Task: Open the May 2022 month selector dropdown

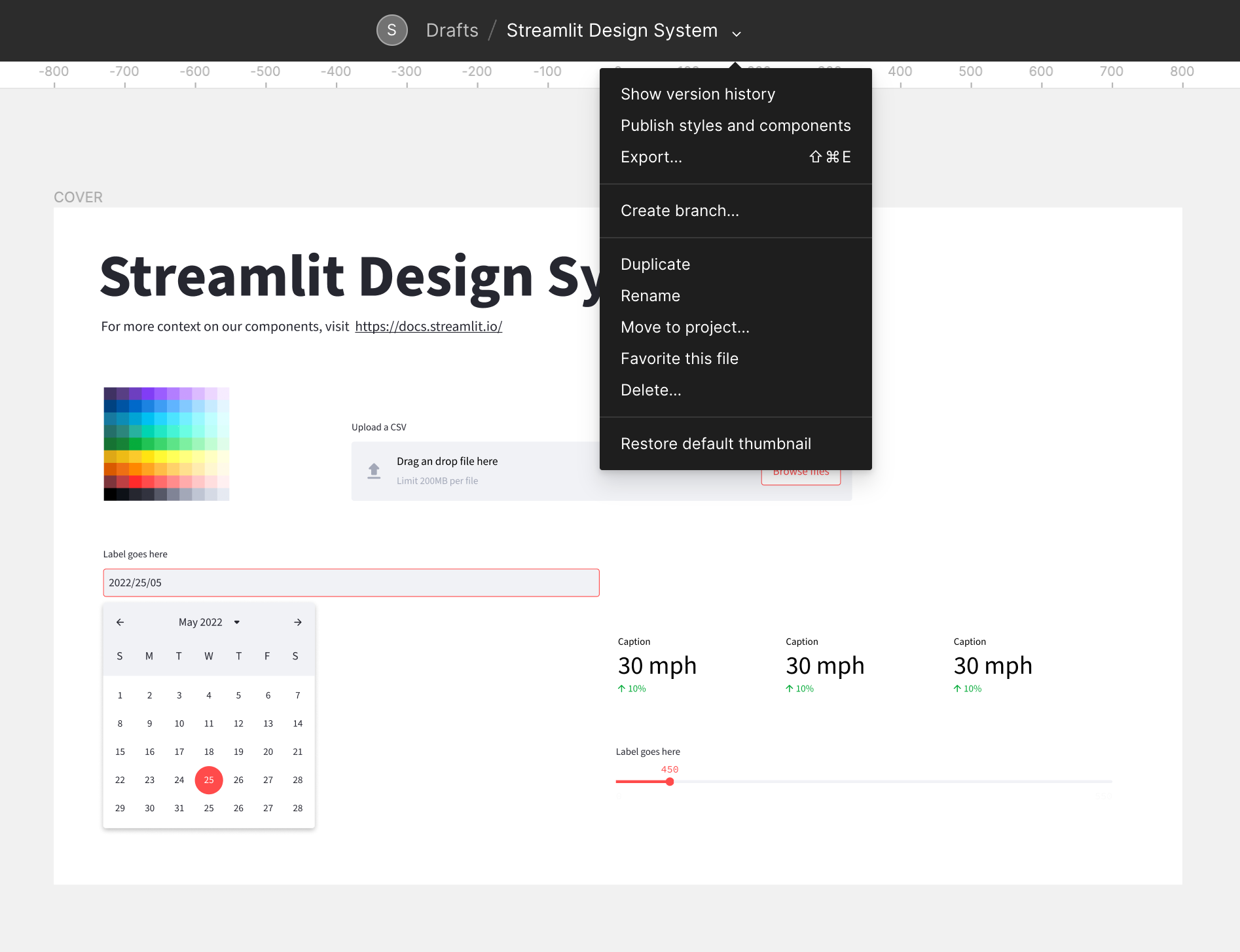Action: pos(237,622)
